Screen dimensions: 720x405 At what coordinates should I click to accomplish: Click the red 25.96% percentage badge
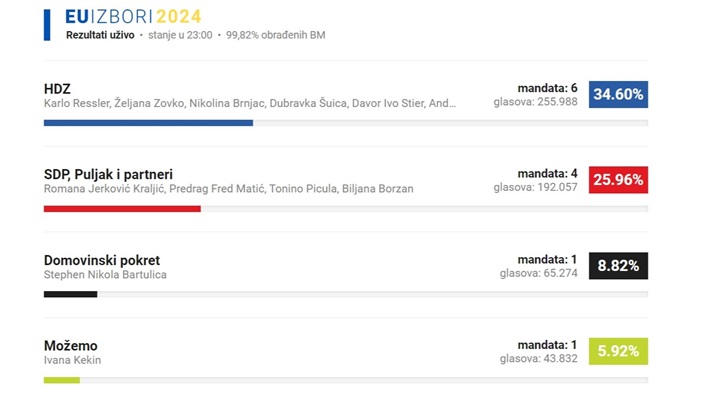pyautogui.click(x=618, y=180)
